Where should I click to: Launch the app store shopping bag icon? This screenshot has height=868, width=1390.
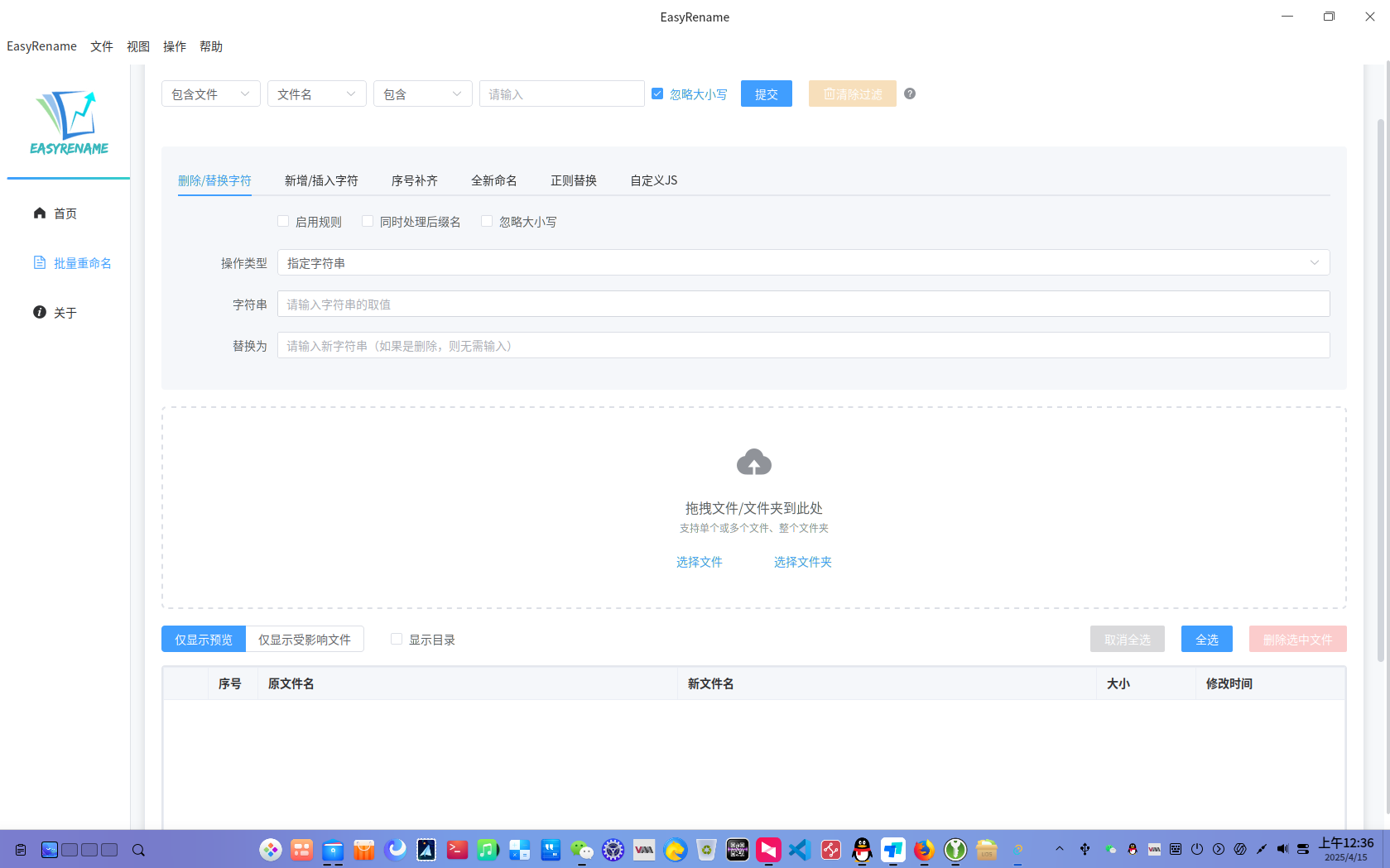364,850
